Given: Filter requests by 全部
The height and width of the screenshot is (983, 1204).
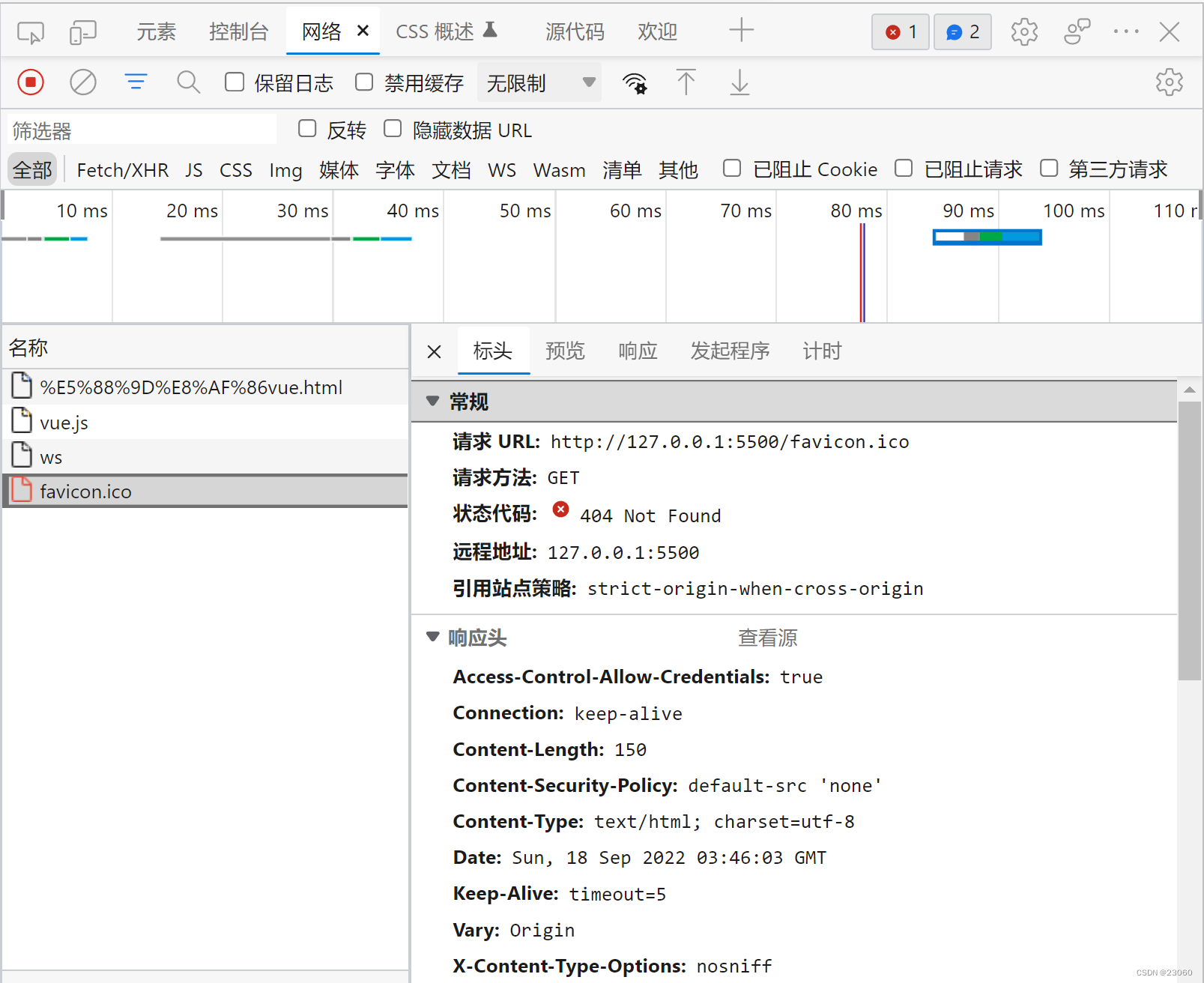Looking at the screenshot, I should point(33,169).
